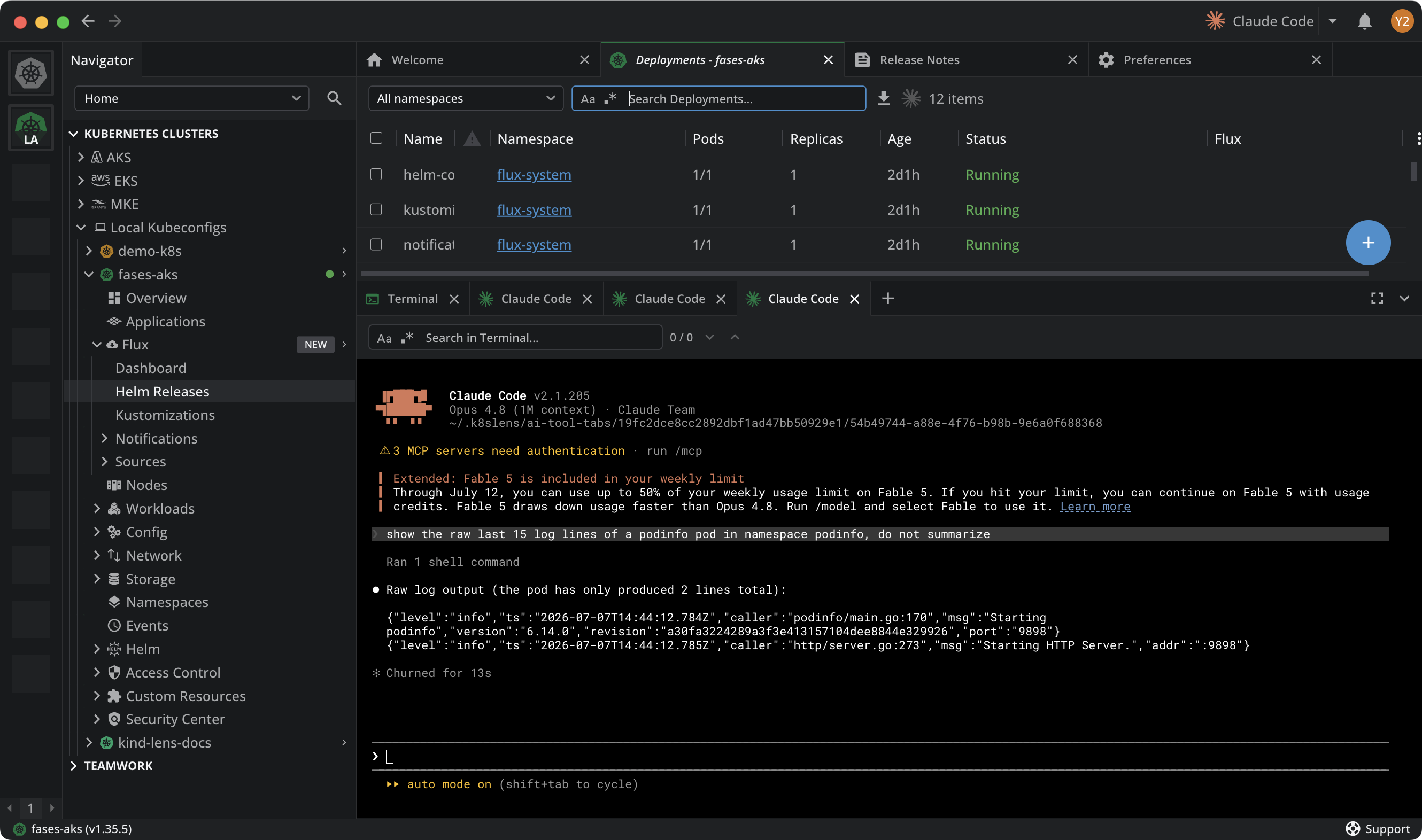Open the table column options menu
This screenshot has width=1422, height=840.
[1418, 139]
